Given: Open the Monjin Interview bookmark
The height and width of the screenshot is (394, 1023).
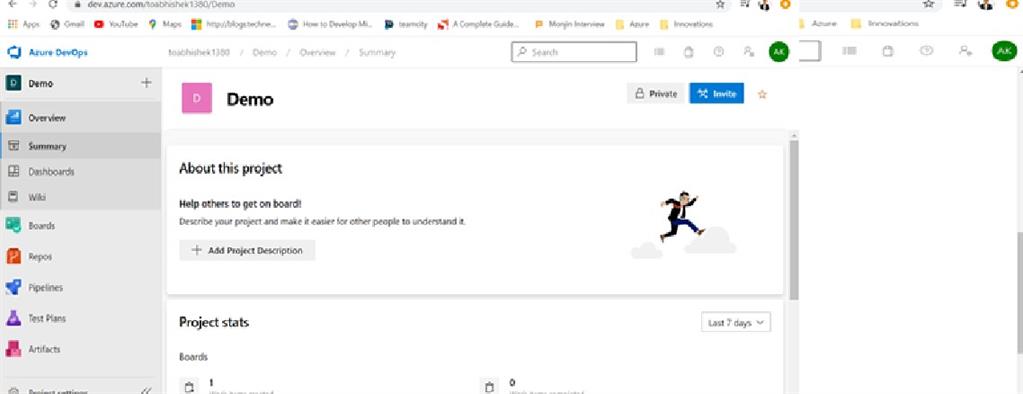Looking at the screenshot, I should click(570, 24).
